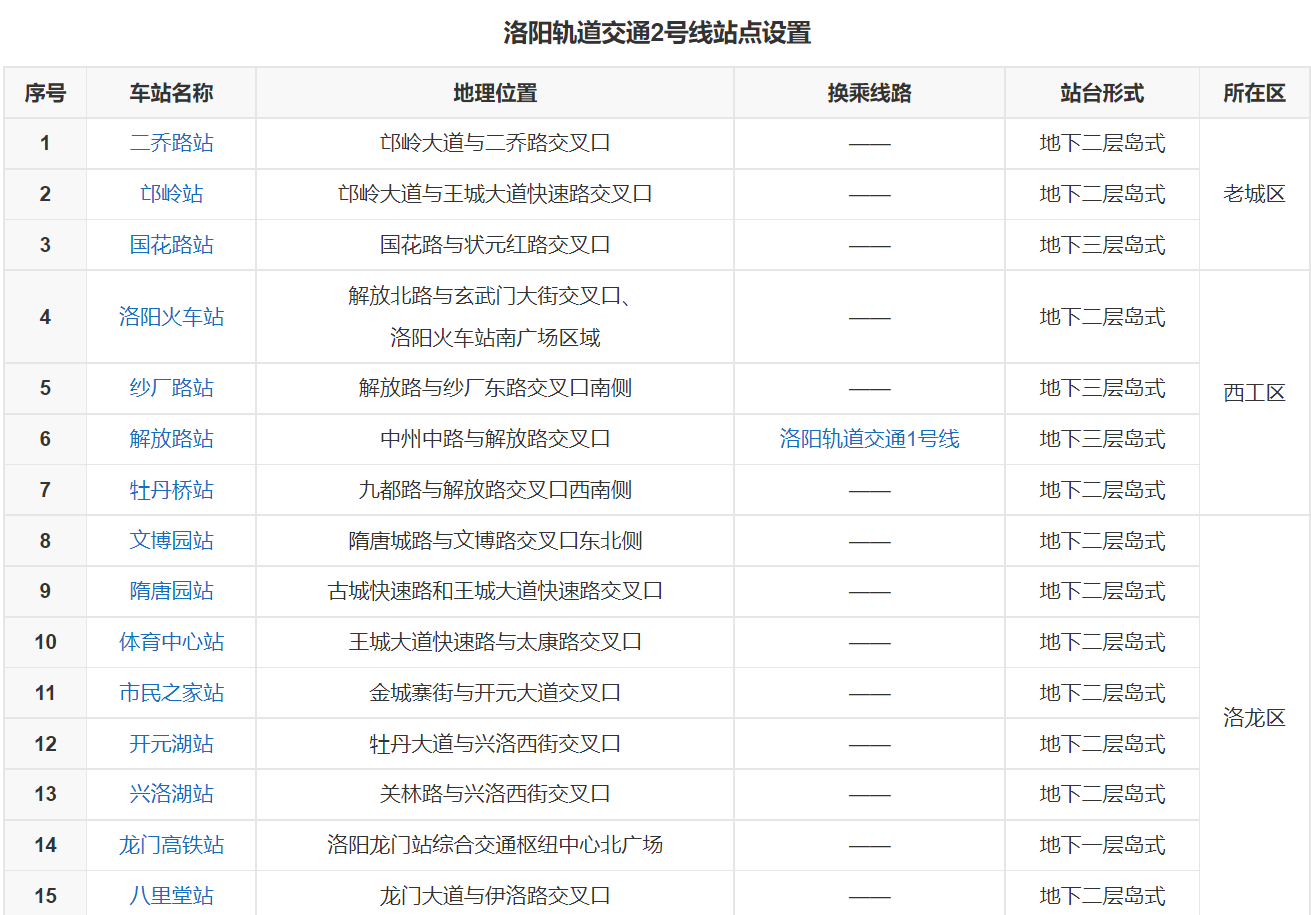The width and height of the screenshot is (1311, 915).
Task: Click 地下二层岛式 in the 二乔路站 row
Action: pos(1102,143)
